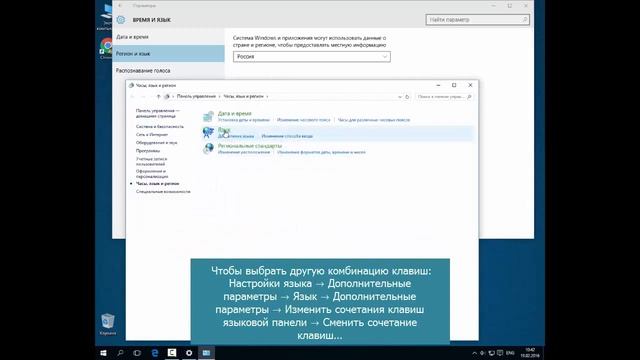This screenshot has height=360, width=640.
Task: Show hidden tray icons chevron
Action: [474, 353]
